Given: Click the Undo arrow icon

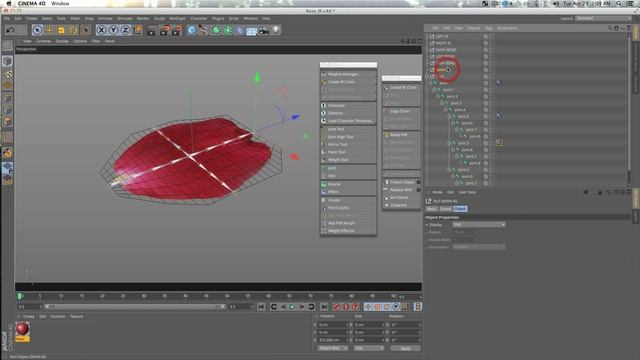Looking at the screenshot, I should pos(11,30).
